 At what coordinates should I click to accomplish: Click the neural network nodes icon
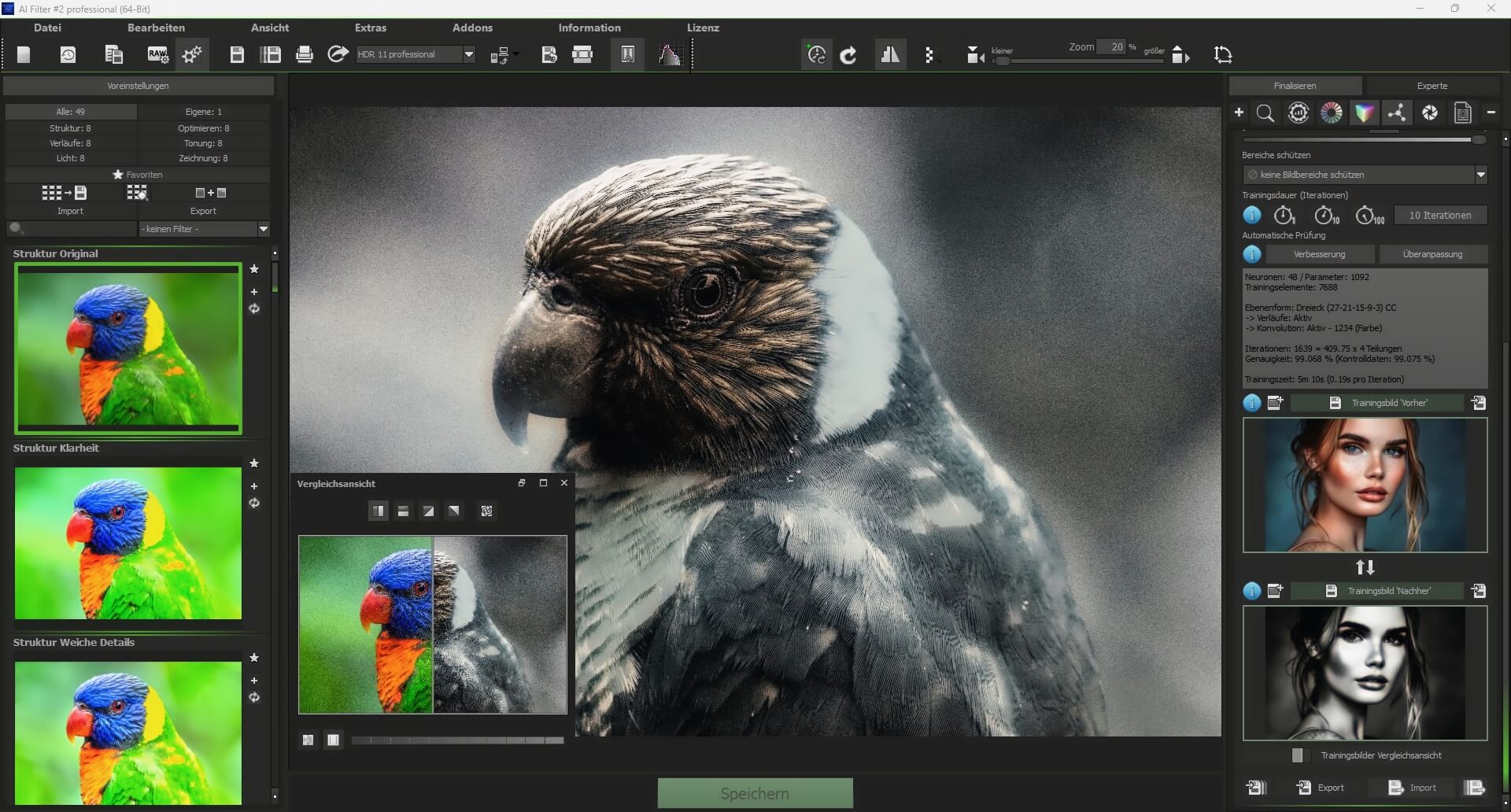1397,113
